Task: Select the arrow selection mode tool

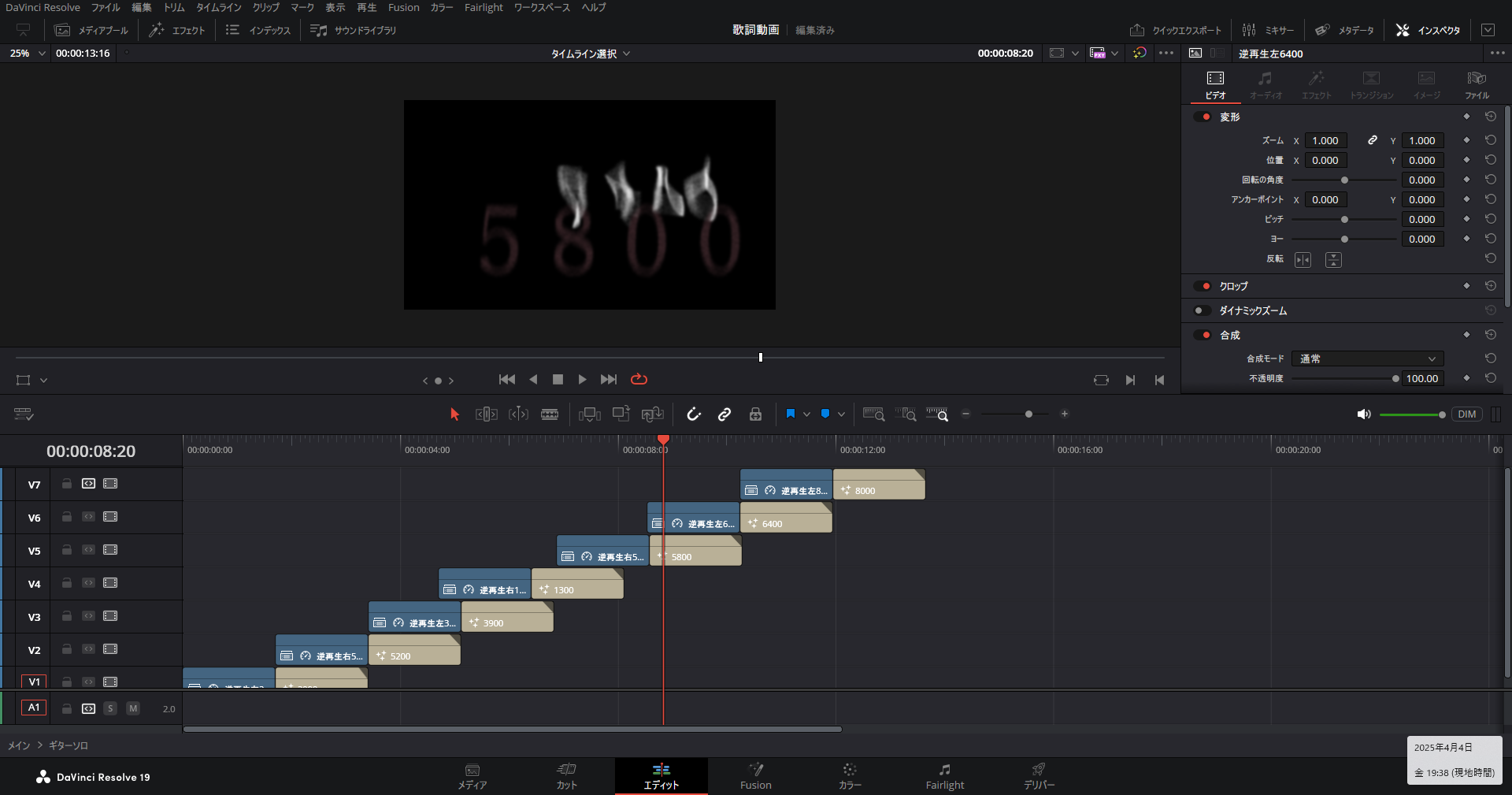Action: 454,414
